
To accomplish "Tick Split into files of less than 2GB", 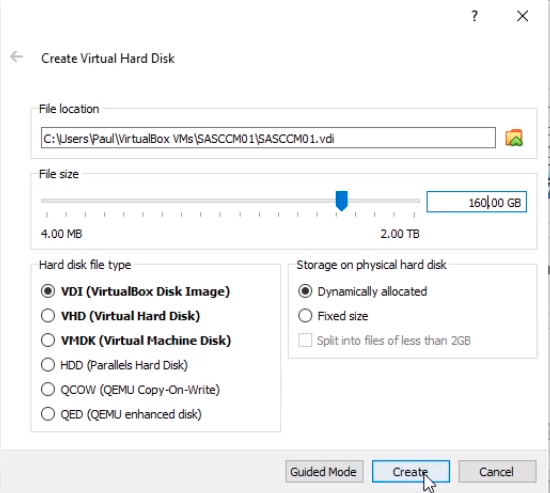I will (305, 340).
